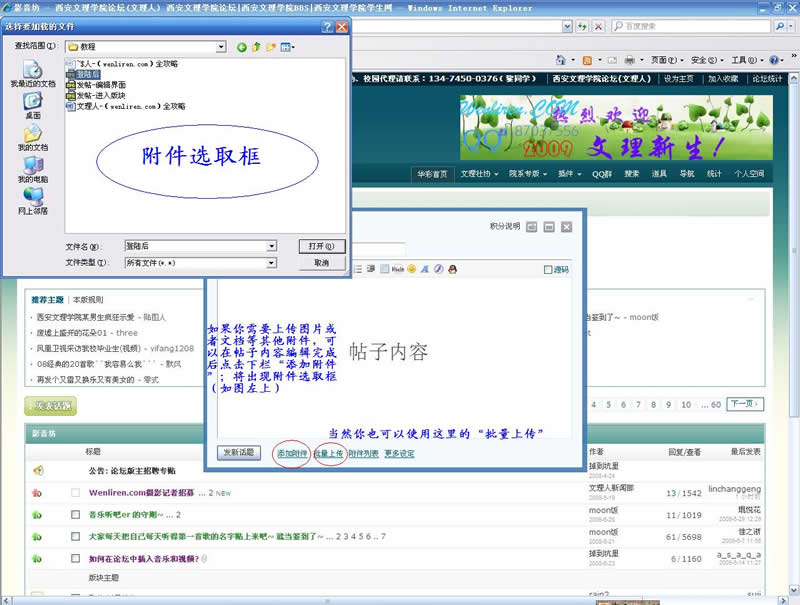Open view menu icon in file dialog
Image resolution: width=800 pixels, height=605 pixels.
point(287,47)
